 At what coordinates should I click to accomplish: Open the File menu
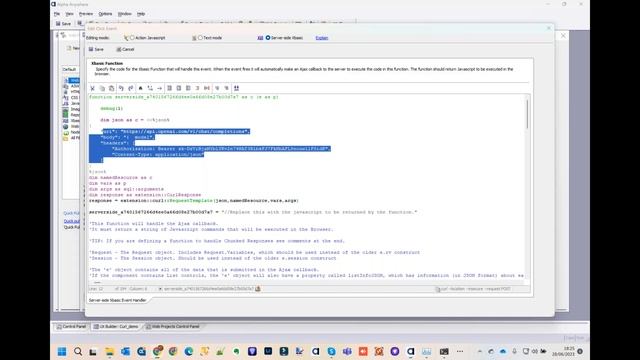pyautogui.click(x=57, y=14)
